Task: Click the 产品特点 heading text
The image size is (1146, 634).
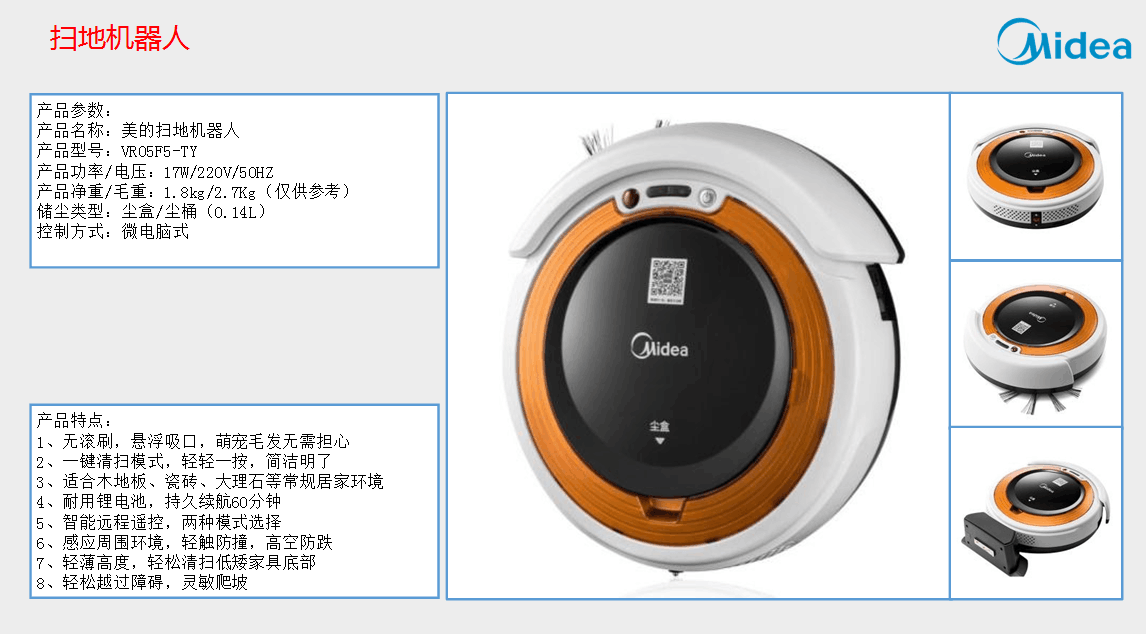Action: point(75,420)
